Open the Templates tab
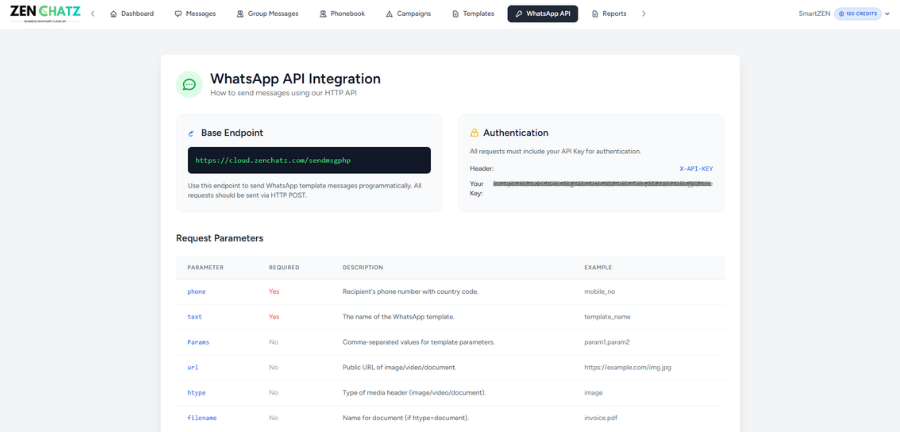The width and height of the screenshot is (900, 432). point(473,14)
